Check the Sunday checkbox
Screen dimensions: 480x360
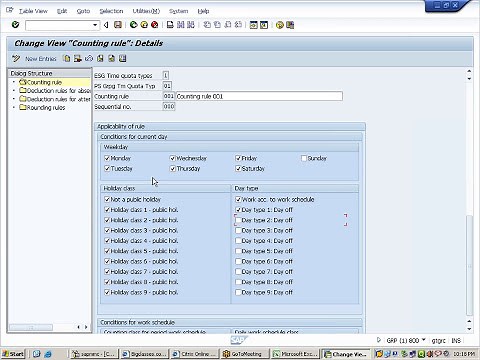[304, 158]
